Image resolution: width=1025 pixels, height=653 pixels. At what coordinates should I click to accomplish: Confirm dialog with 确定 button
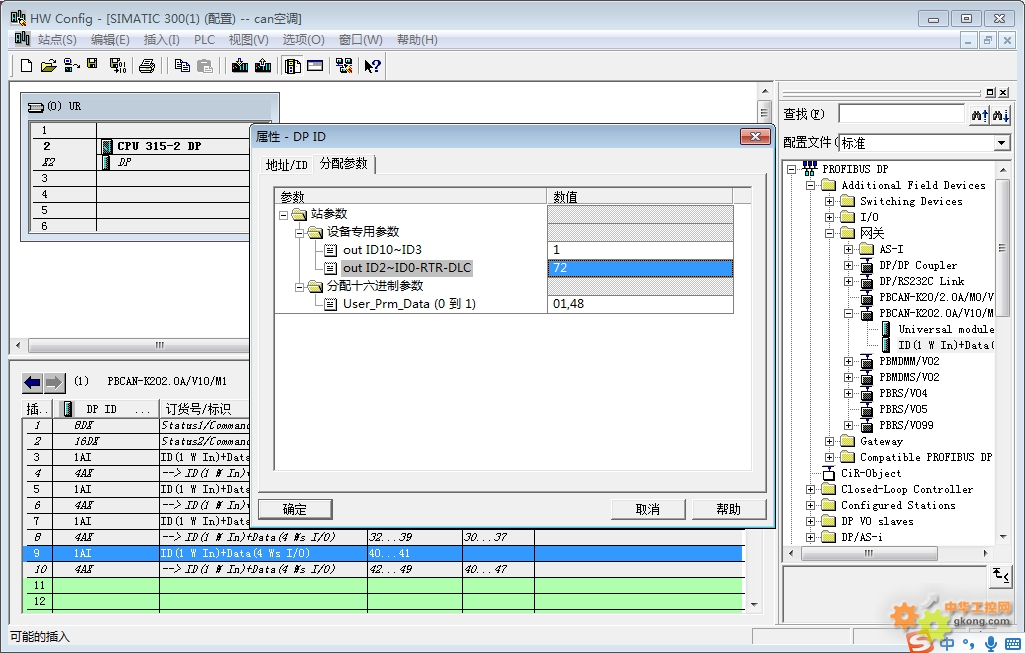coord(295,509)
